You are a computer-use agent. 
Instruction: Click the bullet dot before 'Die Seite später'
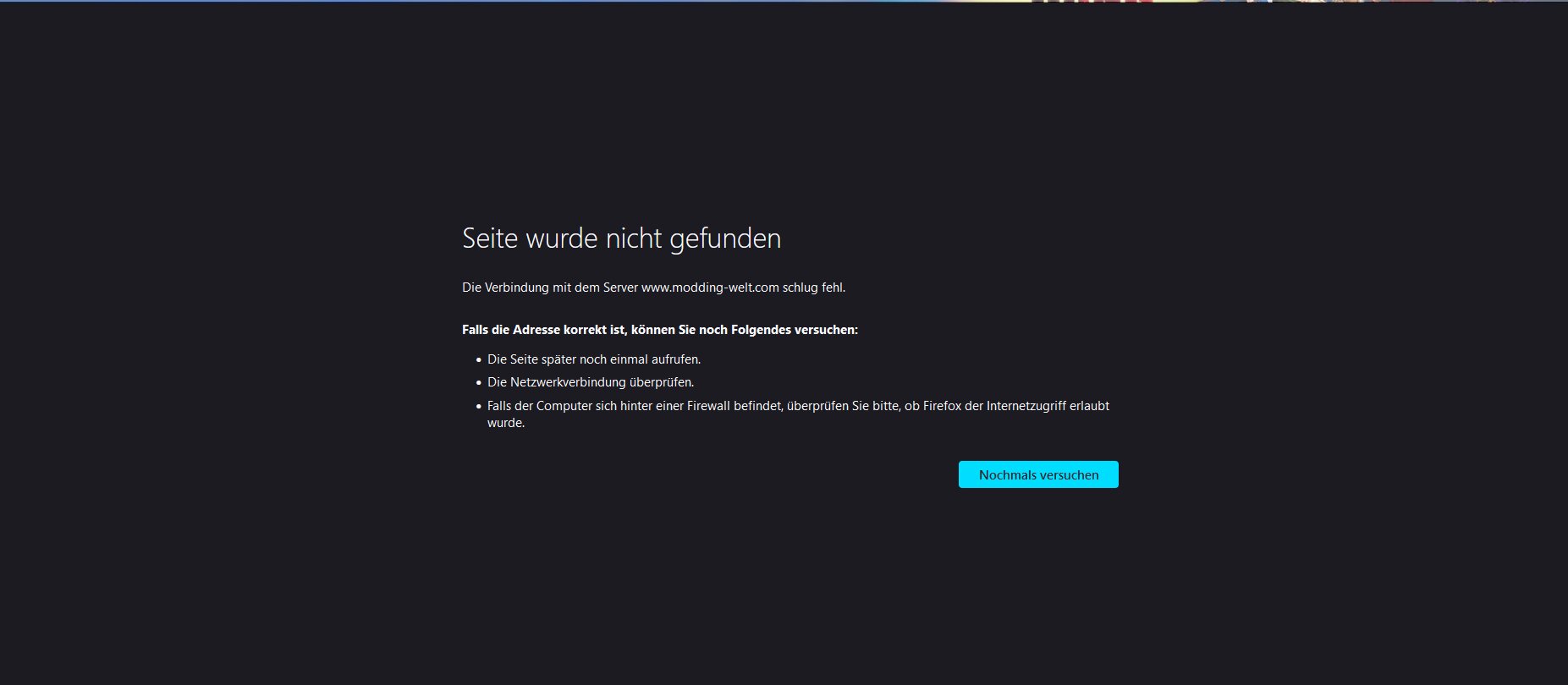point(479,360)
